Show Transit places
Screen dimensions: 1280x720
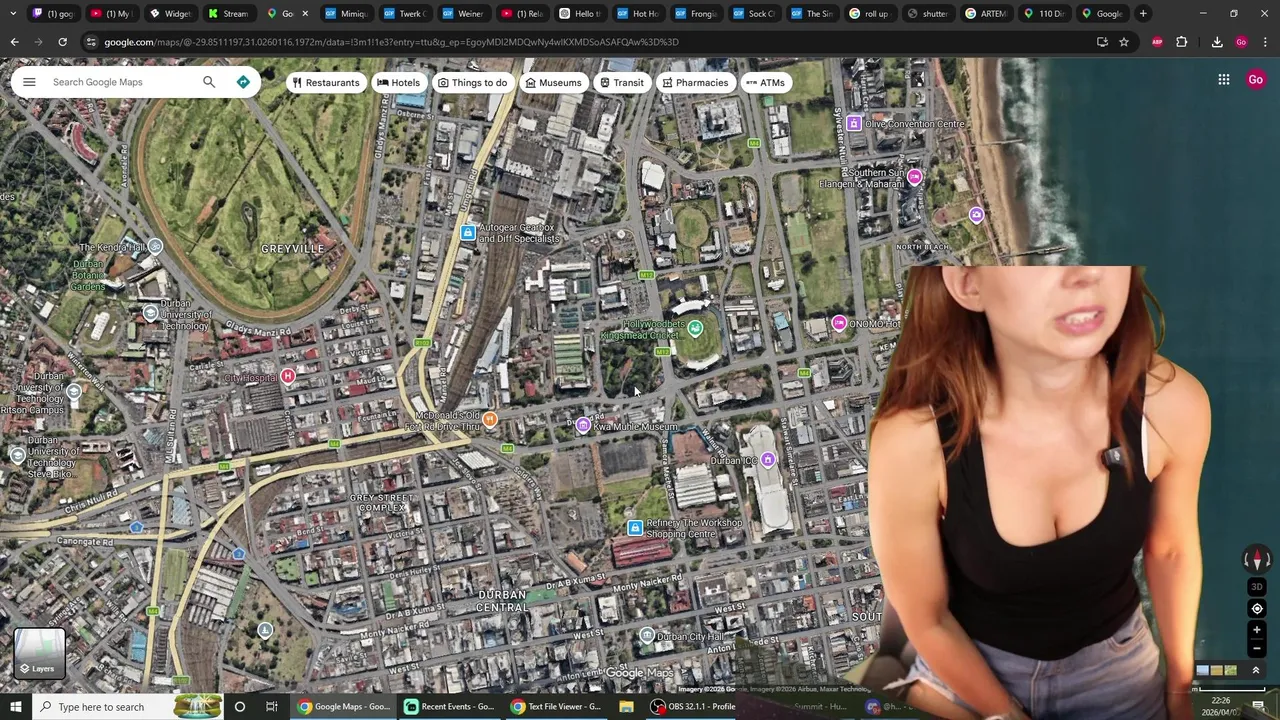621,83
